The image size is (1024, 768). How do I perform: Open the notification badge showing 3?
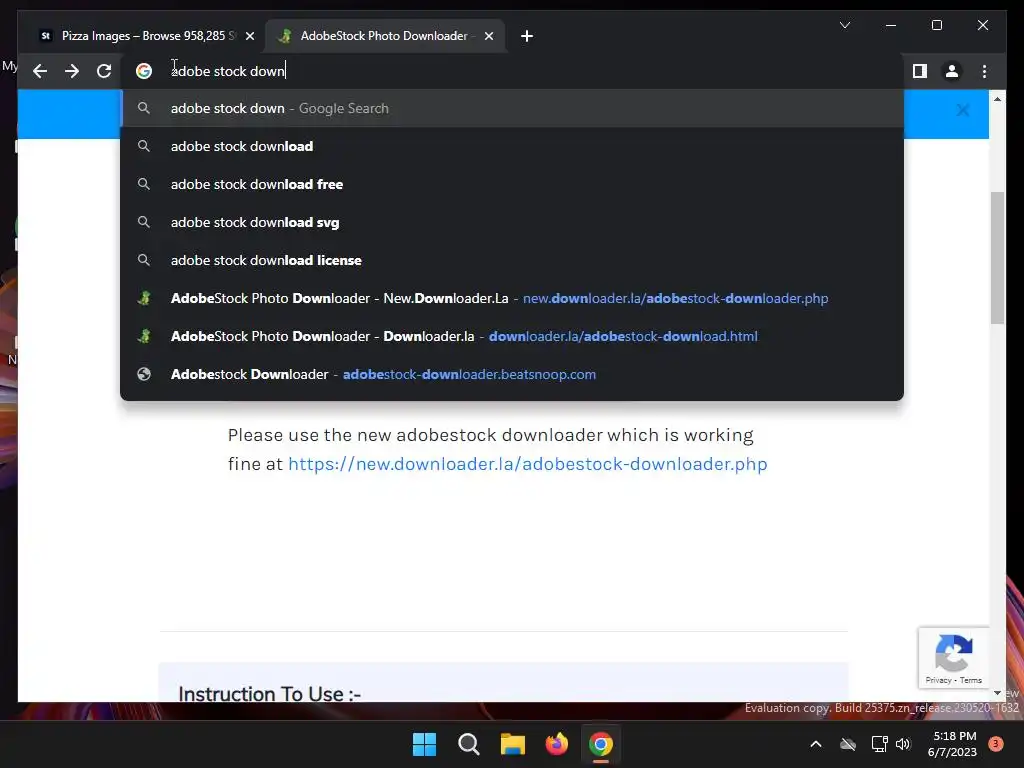(x=996, y=744)
